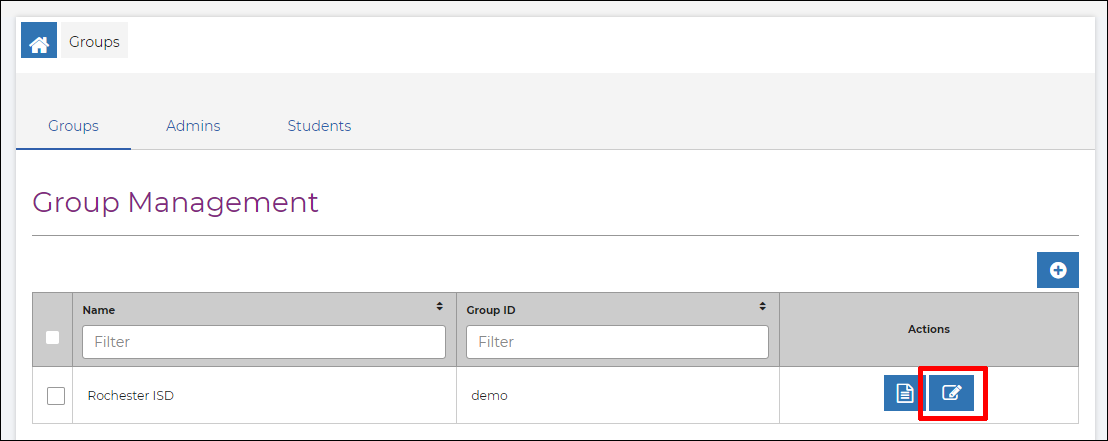Check the Rochester ISD row checkbox
Image resolution: width=1108 pixels, height=441 pixels.
pyautogui.click(x=56, y=396)
